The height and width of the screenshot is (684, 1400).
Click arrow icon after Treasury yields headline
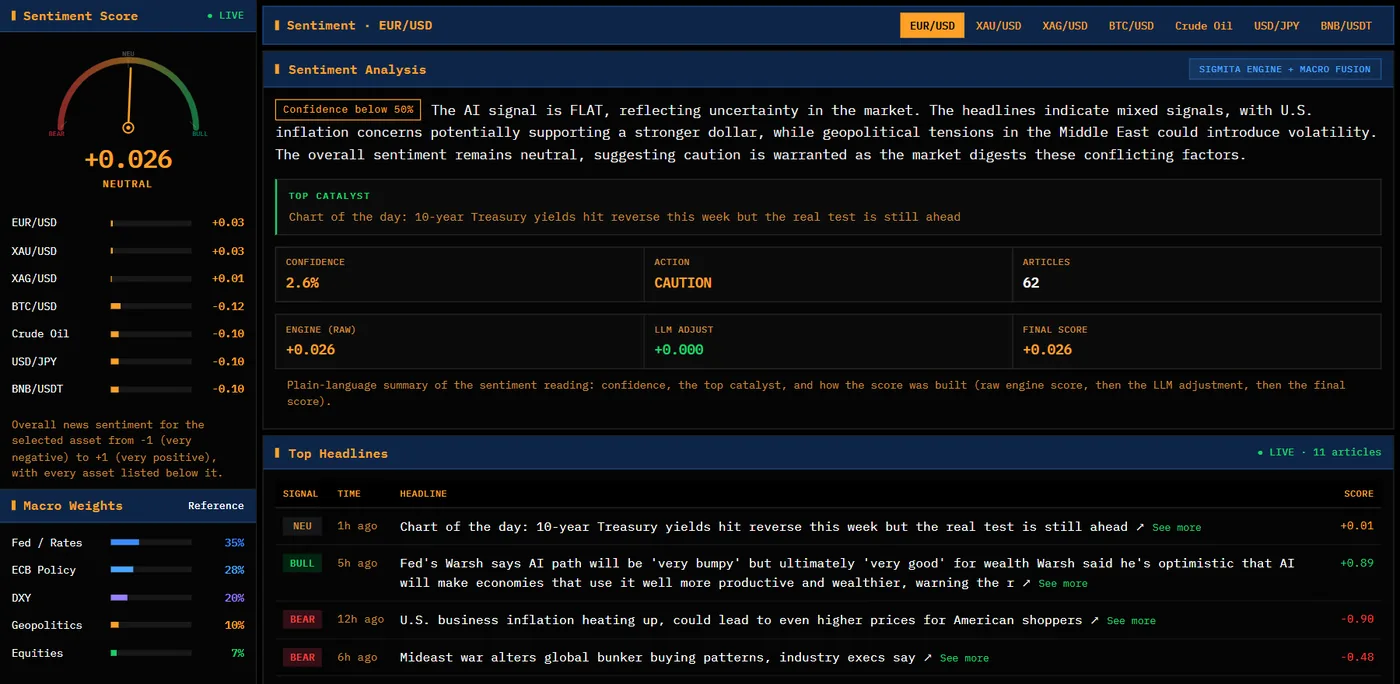[x=1139, y=527]
